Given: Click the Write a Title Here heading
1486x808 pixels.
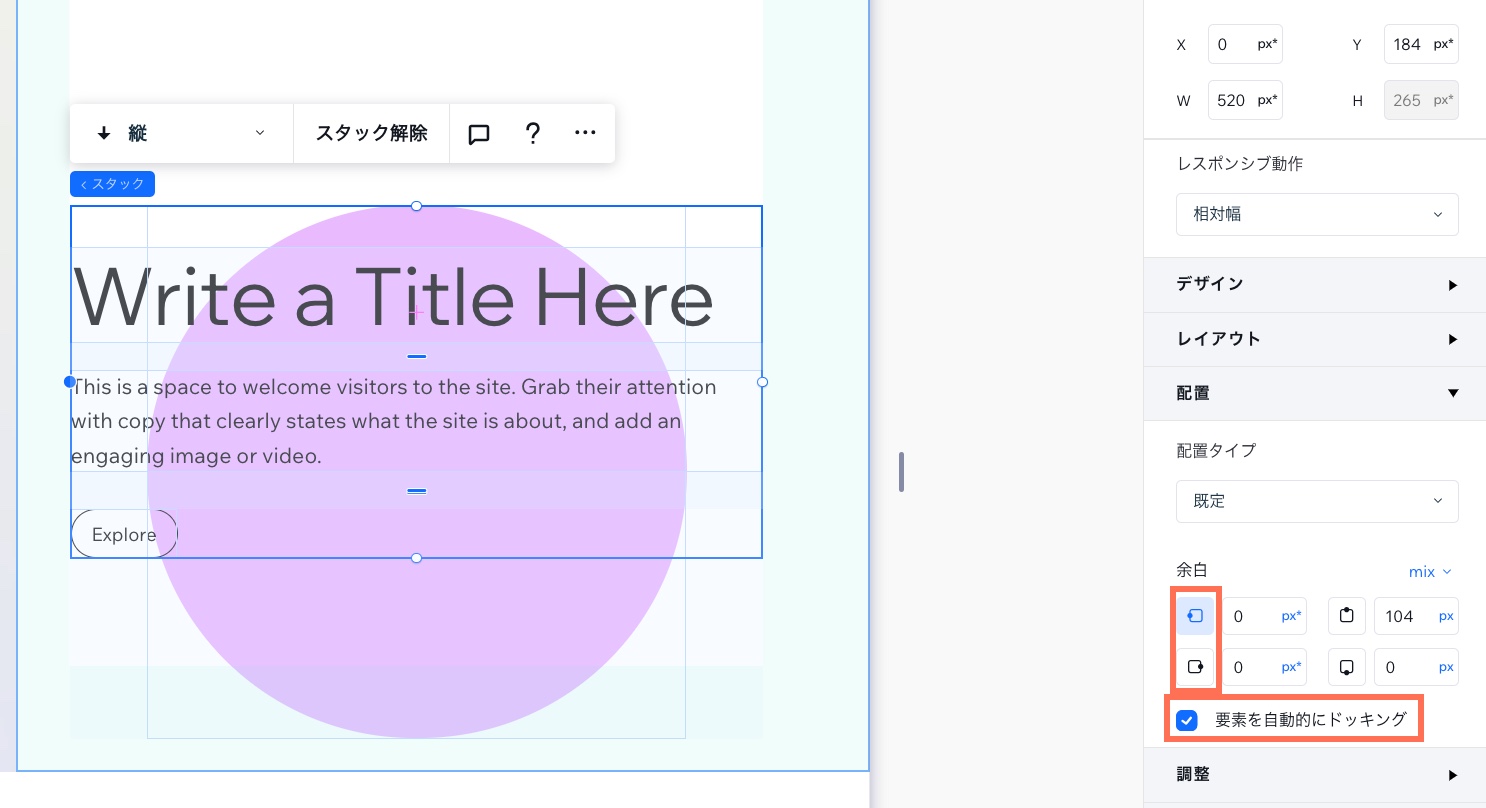Looking at the screenshot, I should coord(393,297).
